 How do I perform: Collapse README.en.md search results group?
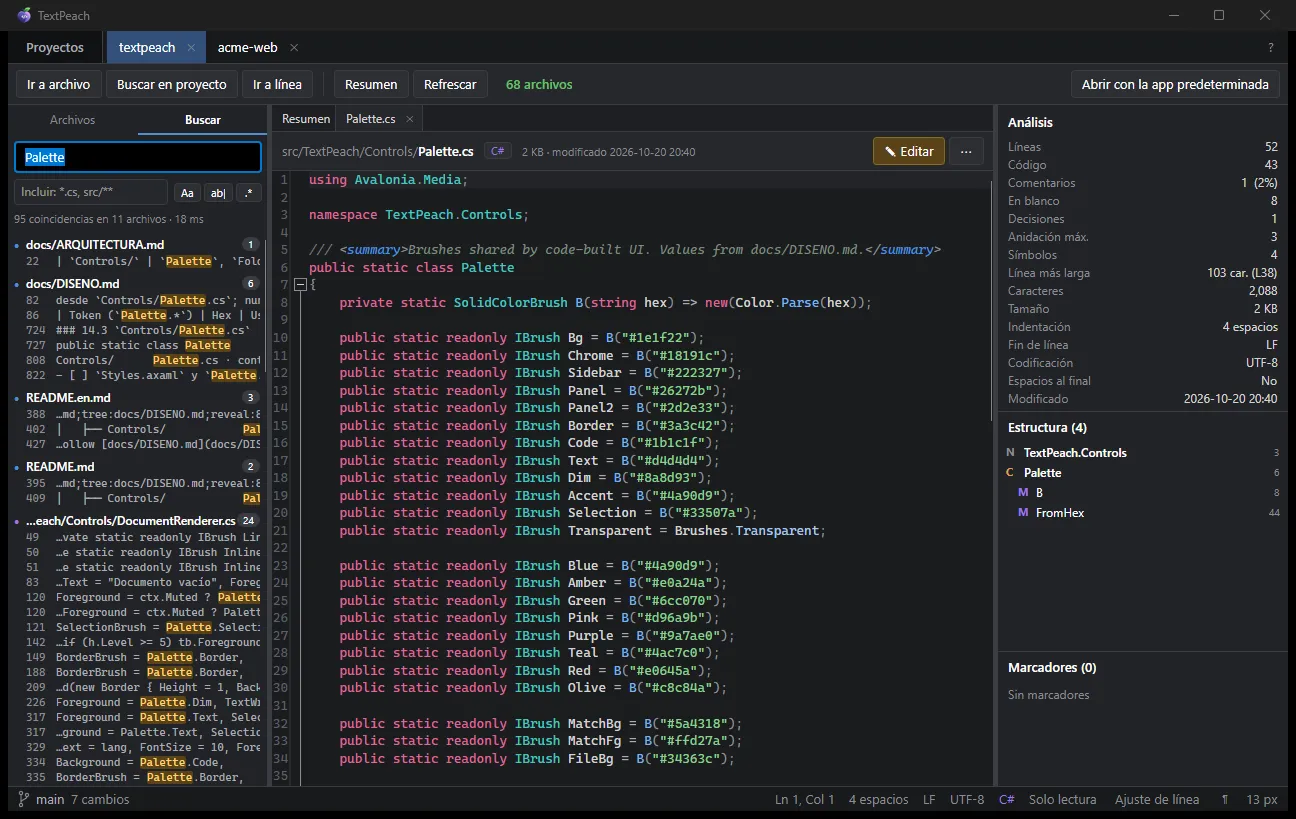pyautogui.click(x=138, y=398)
